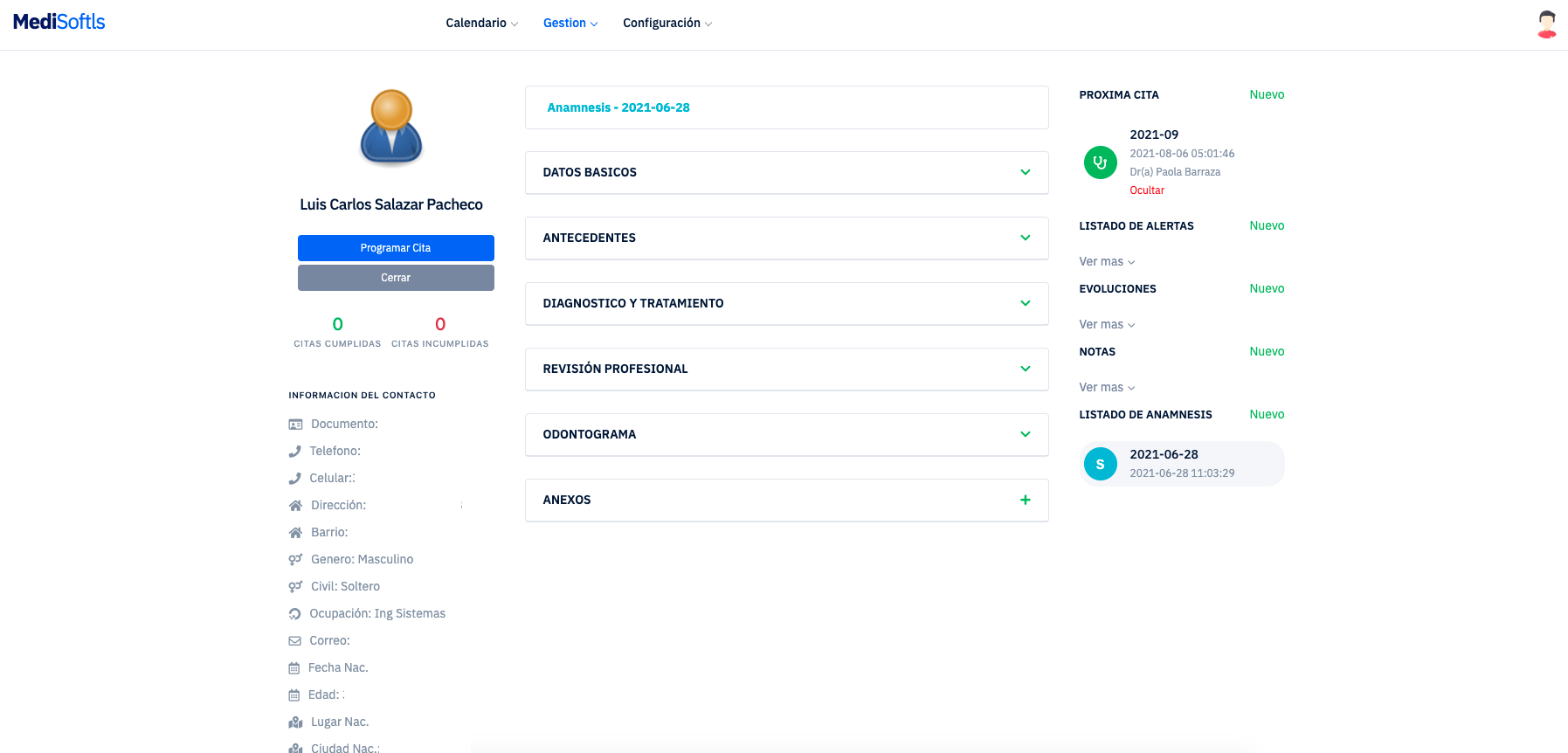Click the user avatar icon in top-right corner
This screenshot has width=1568, height=753.
[1546, 24]
